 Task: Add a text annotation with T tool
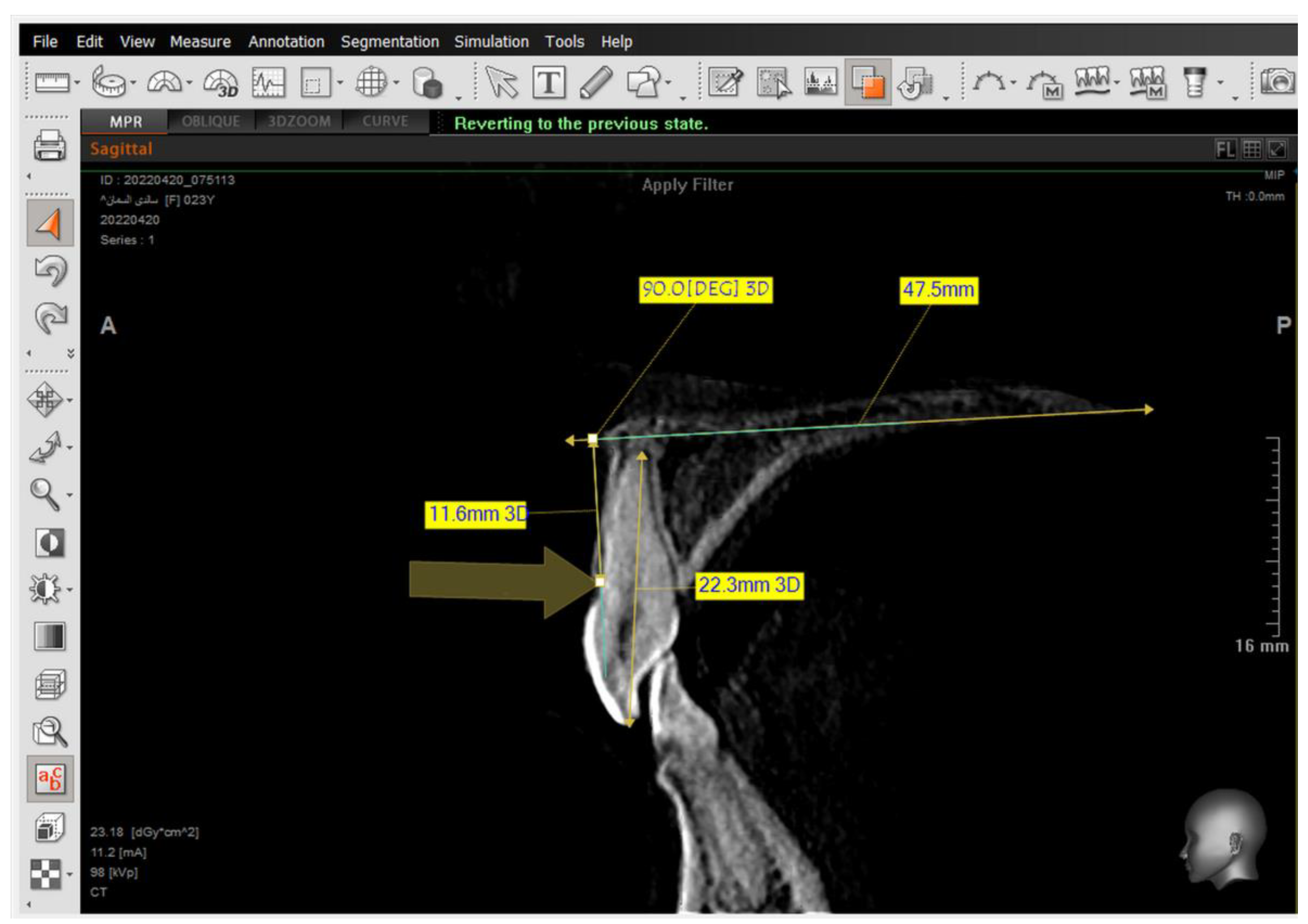[548, 83]
